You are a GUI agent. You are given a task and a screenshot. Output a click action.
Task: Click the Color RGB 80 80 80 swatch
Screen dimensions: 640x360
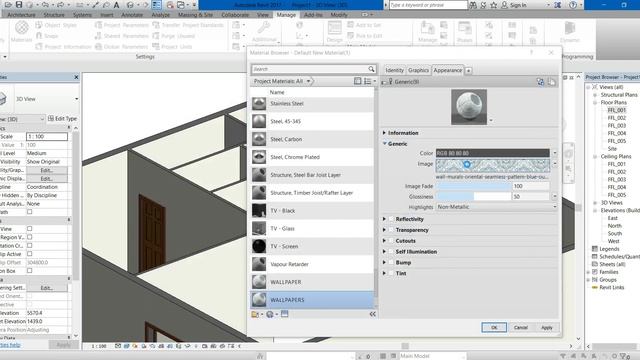coord(493,153)
